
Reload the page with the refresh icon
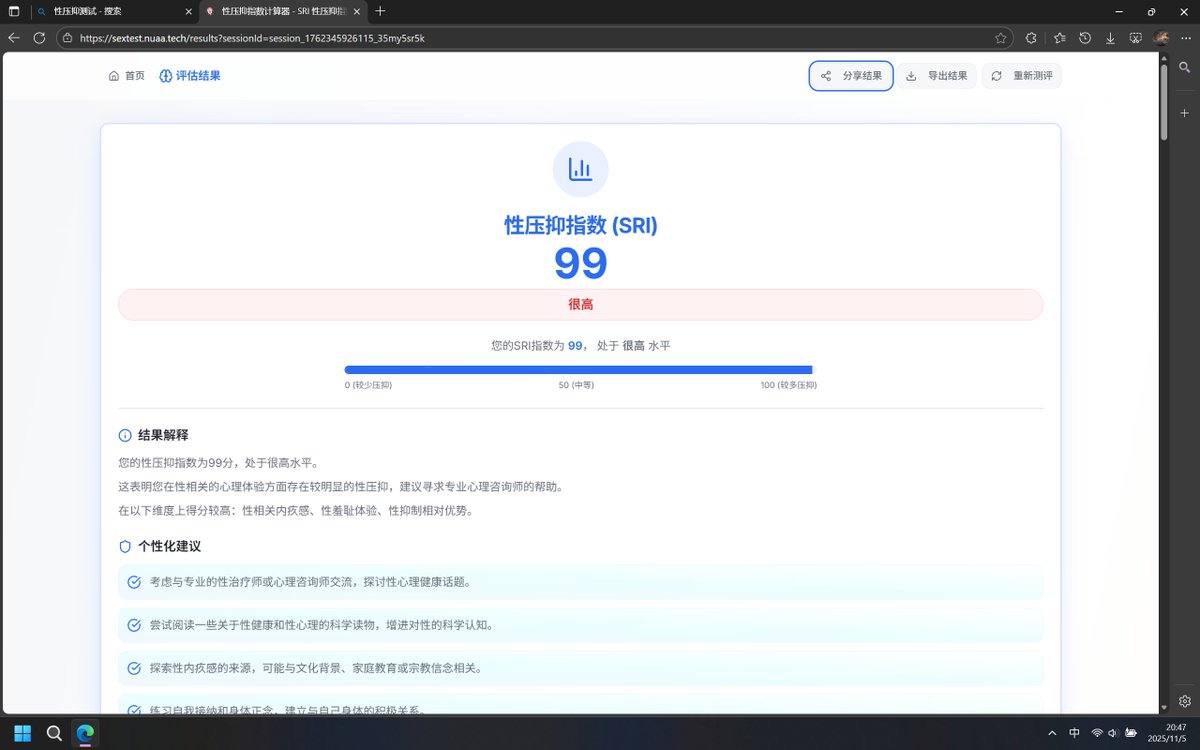point(39,38)
